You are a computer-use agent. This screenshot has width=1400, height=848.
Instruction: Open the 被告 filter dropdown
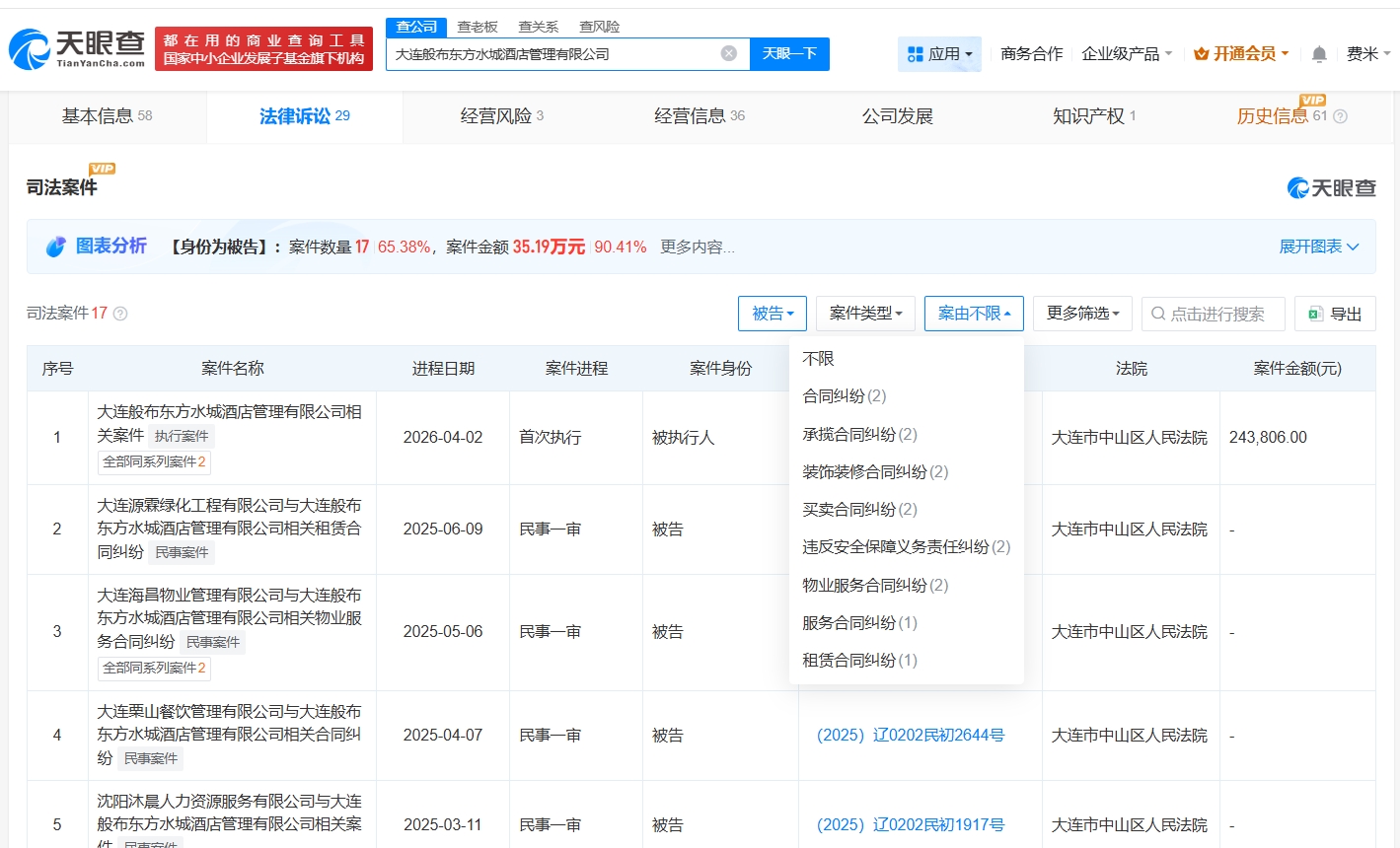(773, 314)
